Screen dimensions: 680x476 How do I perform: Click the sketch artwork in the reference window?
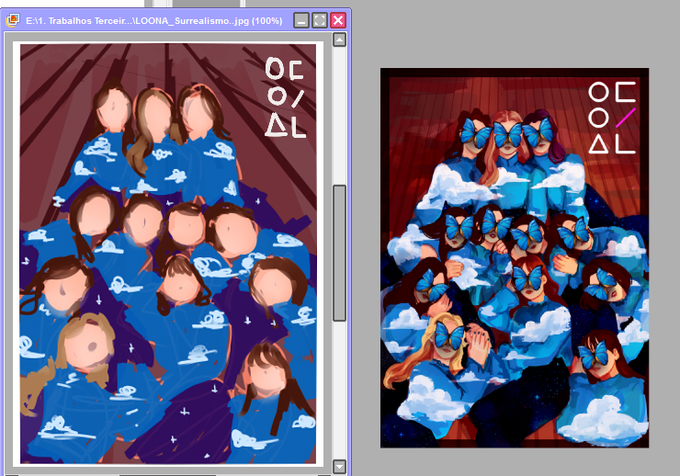coord(168,254)
